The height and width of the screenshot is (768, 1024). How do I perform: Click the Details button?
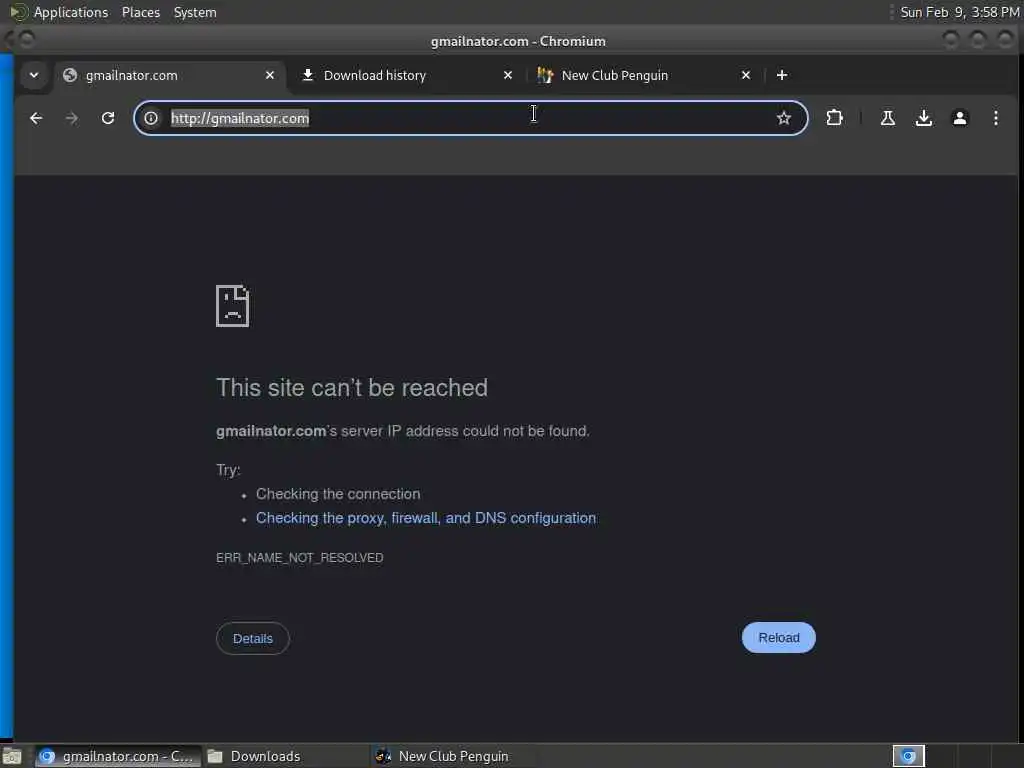[253, 638]
